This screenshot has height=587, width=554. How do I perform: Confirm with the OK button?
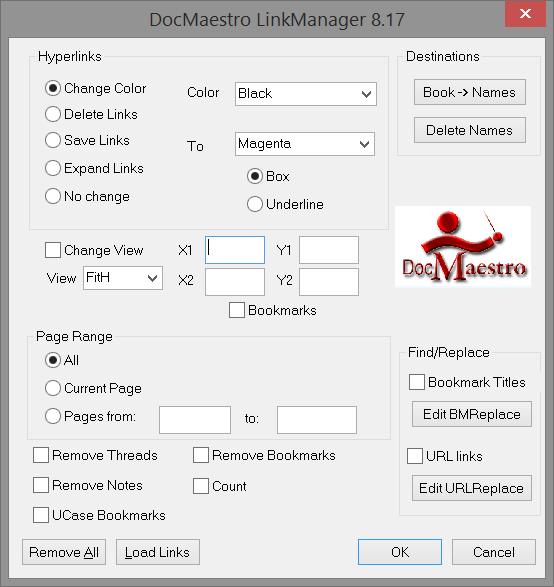coord(400,552)
